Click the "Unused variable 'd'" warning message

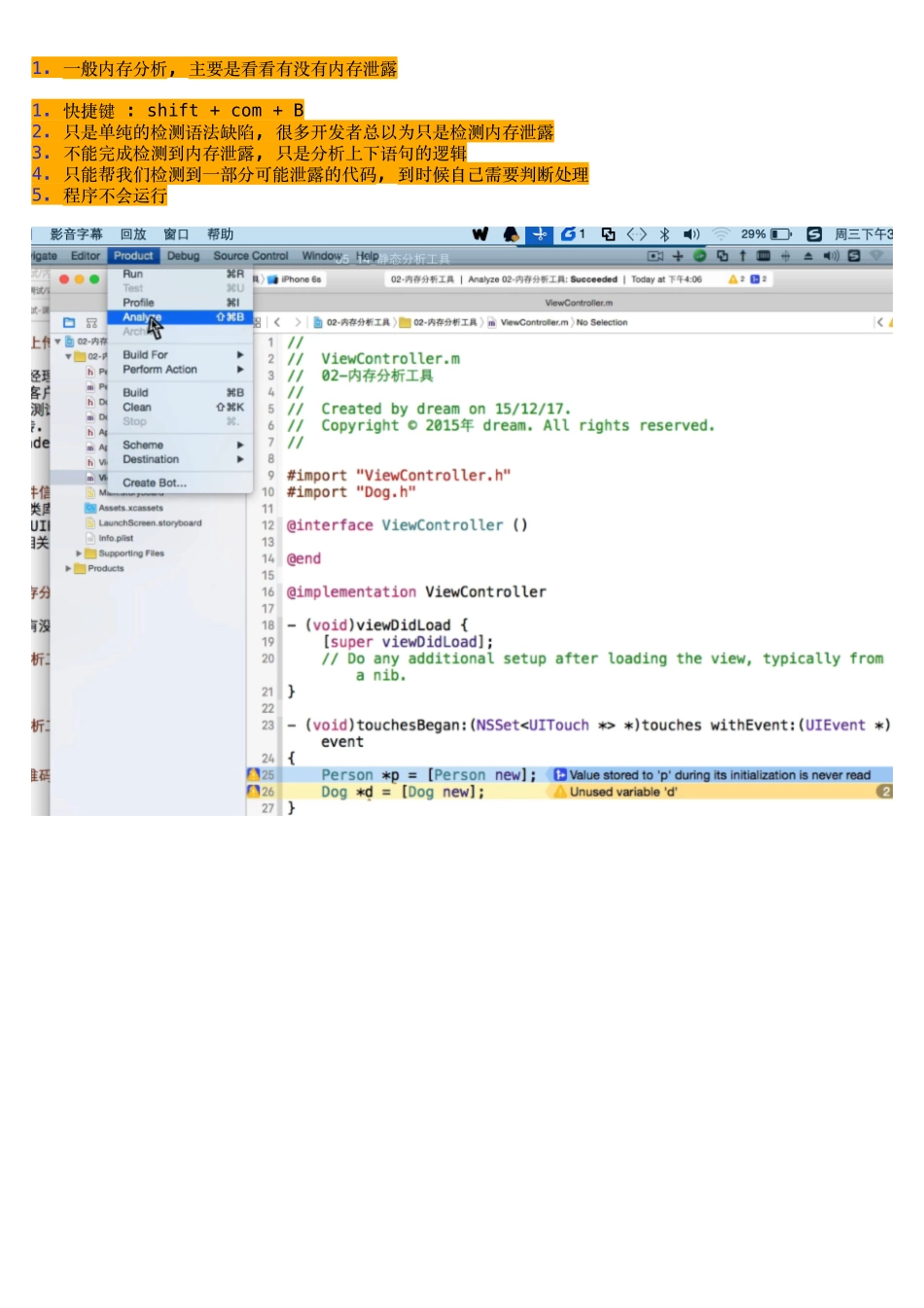pos(622,792)
